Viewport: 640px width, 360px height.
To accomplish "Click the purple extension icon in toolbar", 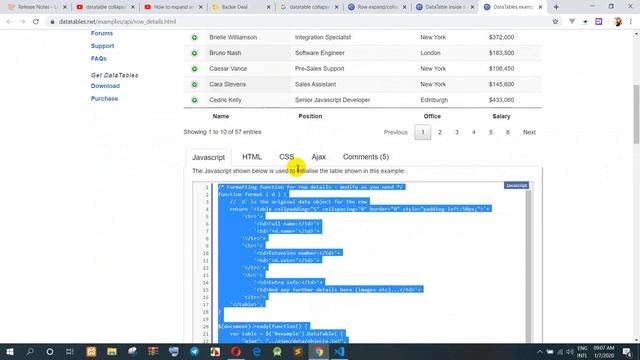I will (599, 22).
